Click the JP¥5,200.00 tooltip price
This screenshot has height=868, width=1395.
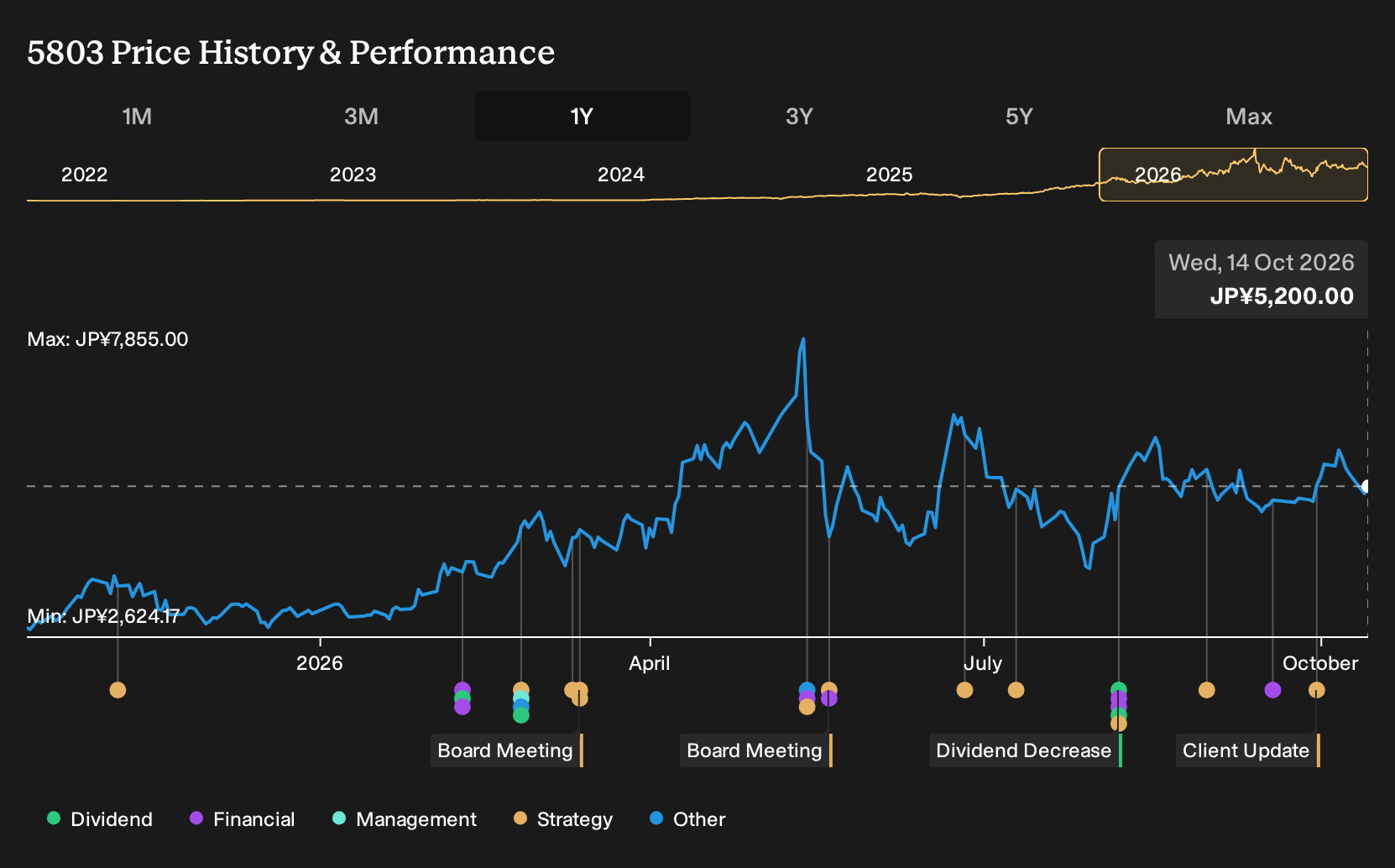point(1282,296)
